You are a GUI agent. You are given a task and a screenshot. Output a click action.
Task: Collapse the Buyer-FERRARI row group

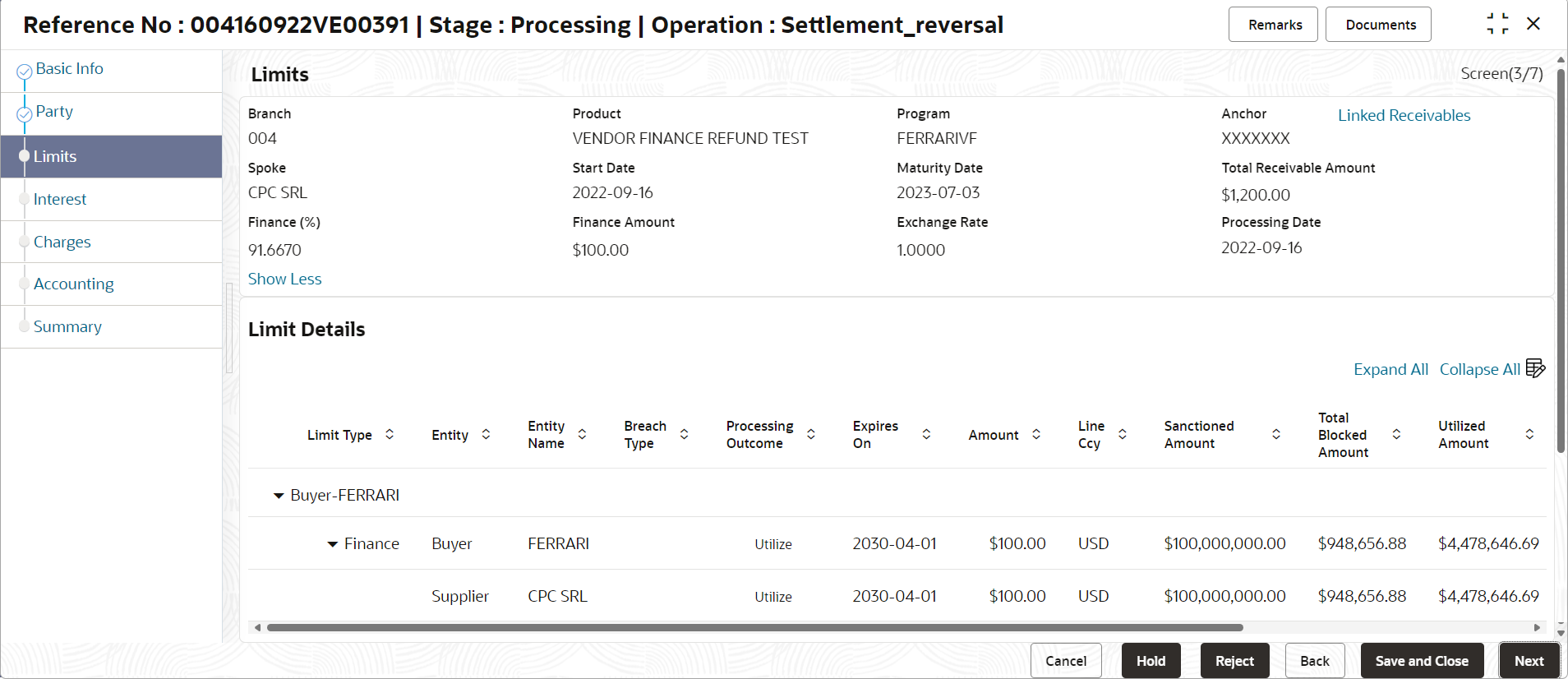pyautogui.click(x=279, y=496)
